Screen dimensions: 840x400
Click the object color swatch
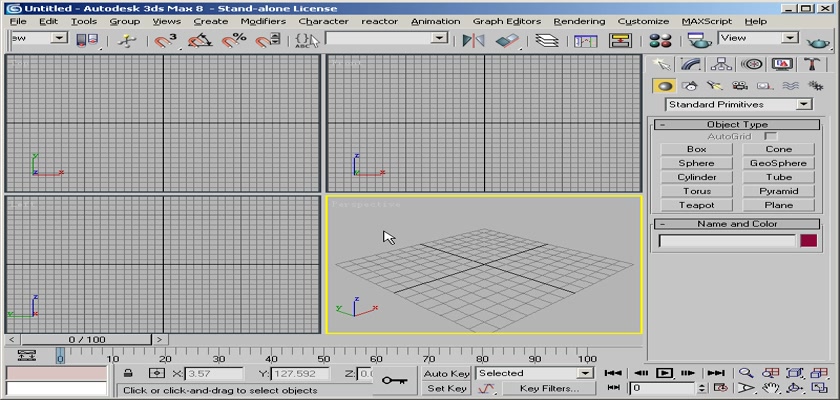tap(809, 241)
